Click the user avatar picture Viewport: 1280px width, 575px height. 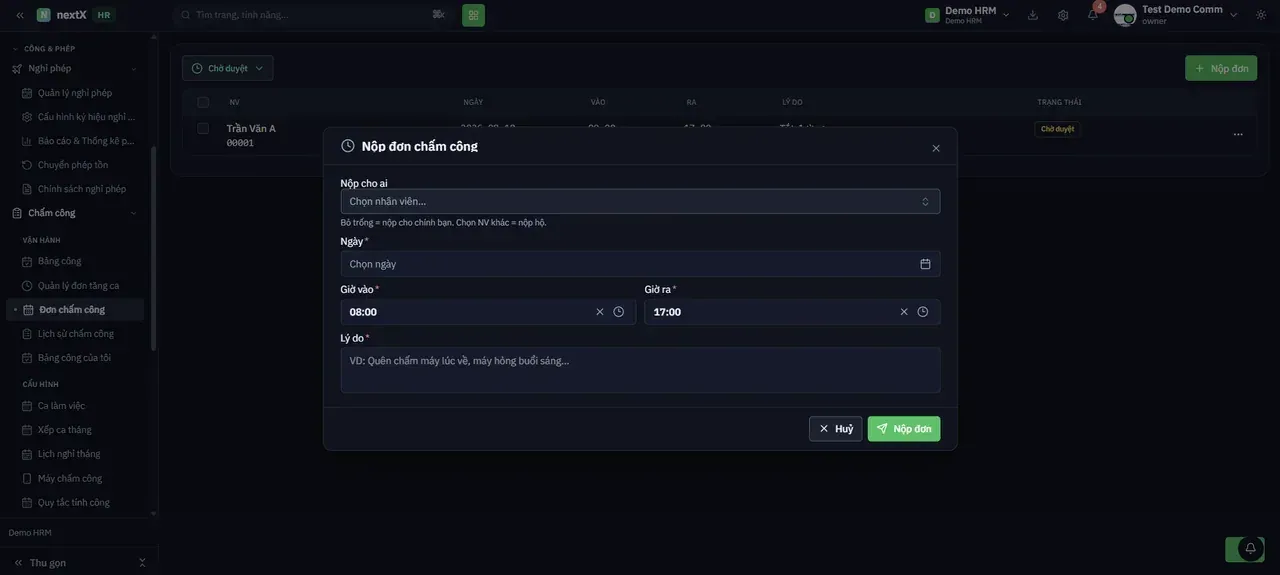1125,15
